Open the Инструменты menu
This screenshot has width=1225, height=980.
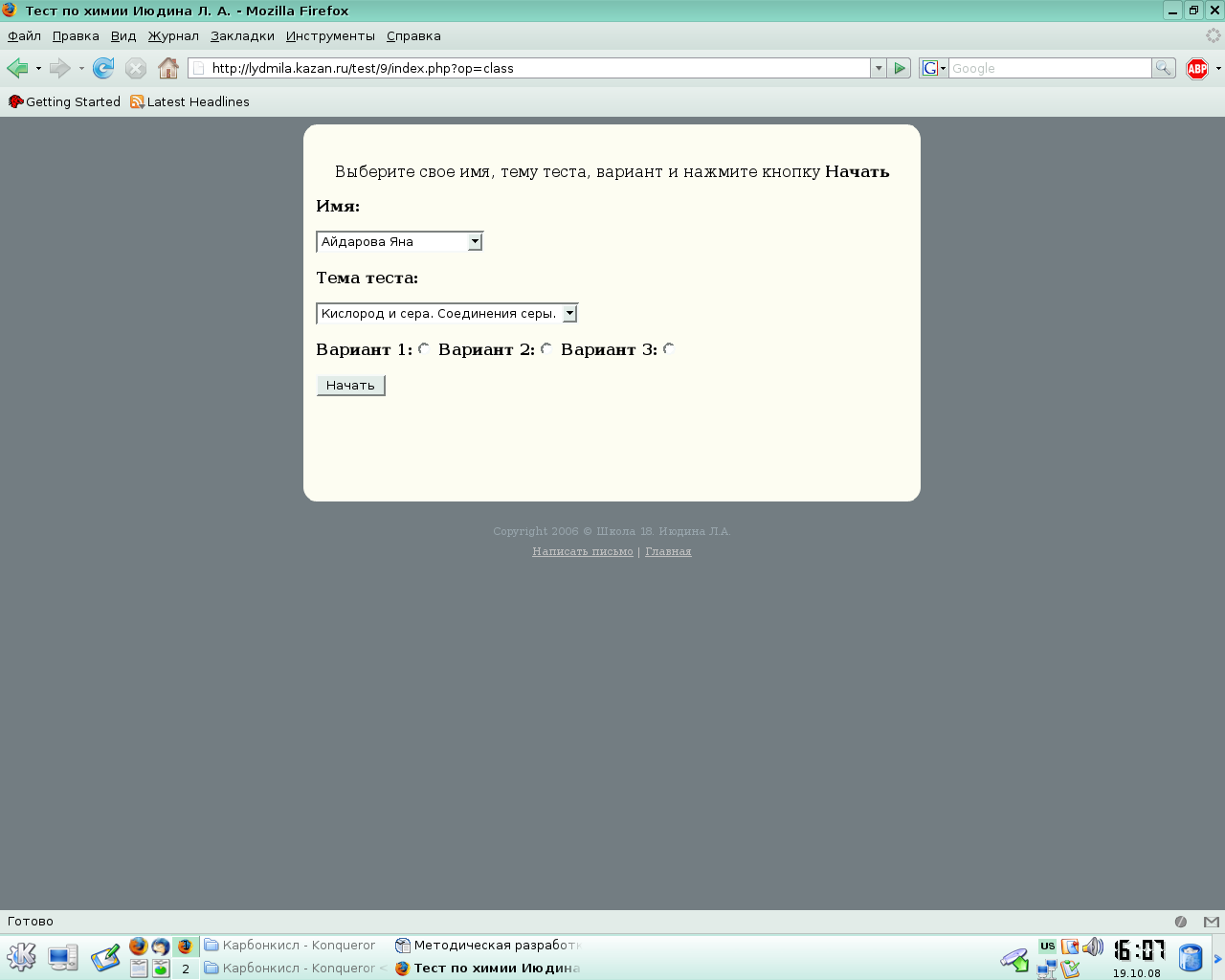tap(330, 36)
